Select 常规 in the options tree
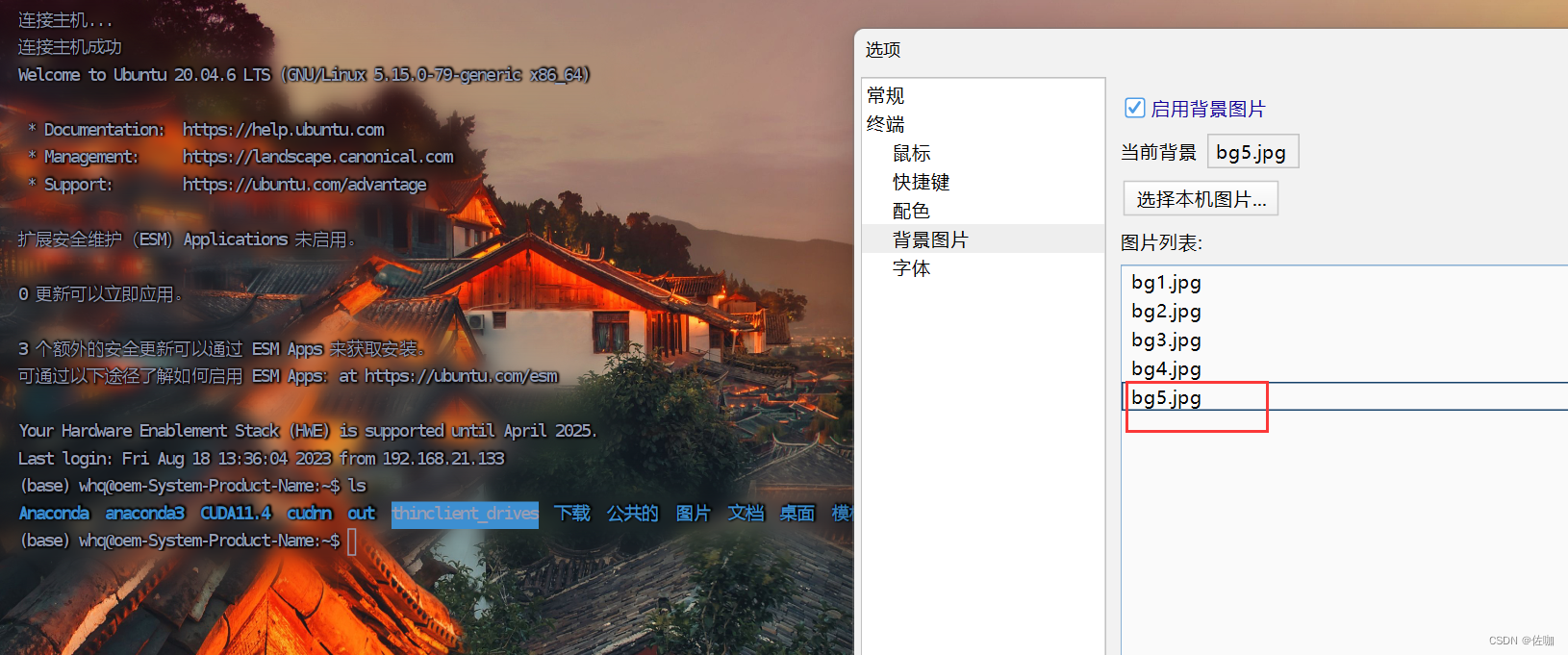The width and height of the screenshot is (1568, 655). (x=885, y=95)
